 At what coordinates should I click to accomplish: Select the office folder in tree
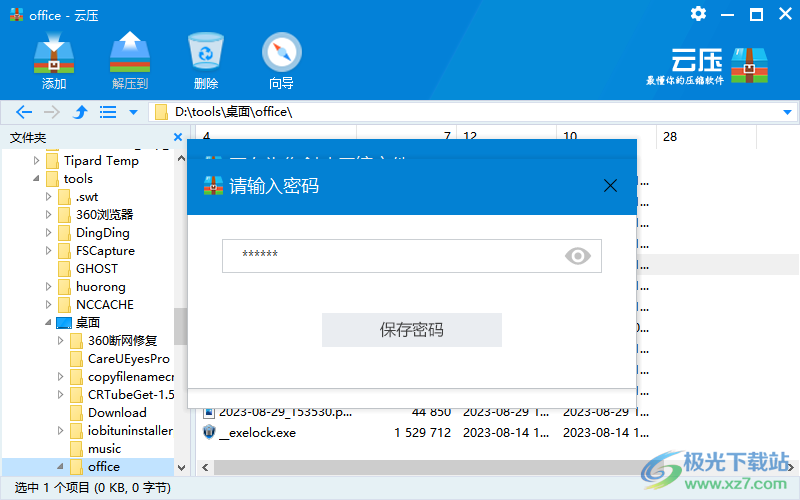tap(104, 466)
